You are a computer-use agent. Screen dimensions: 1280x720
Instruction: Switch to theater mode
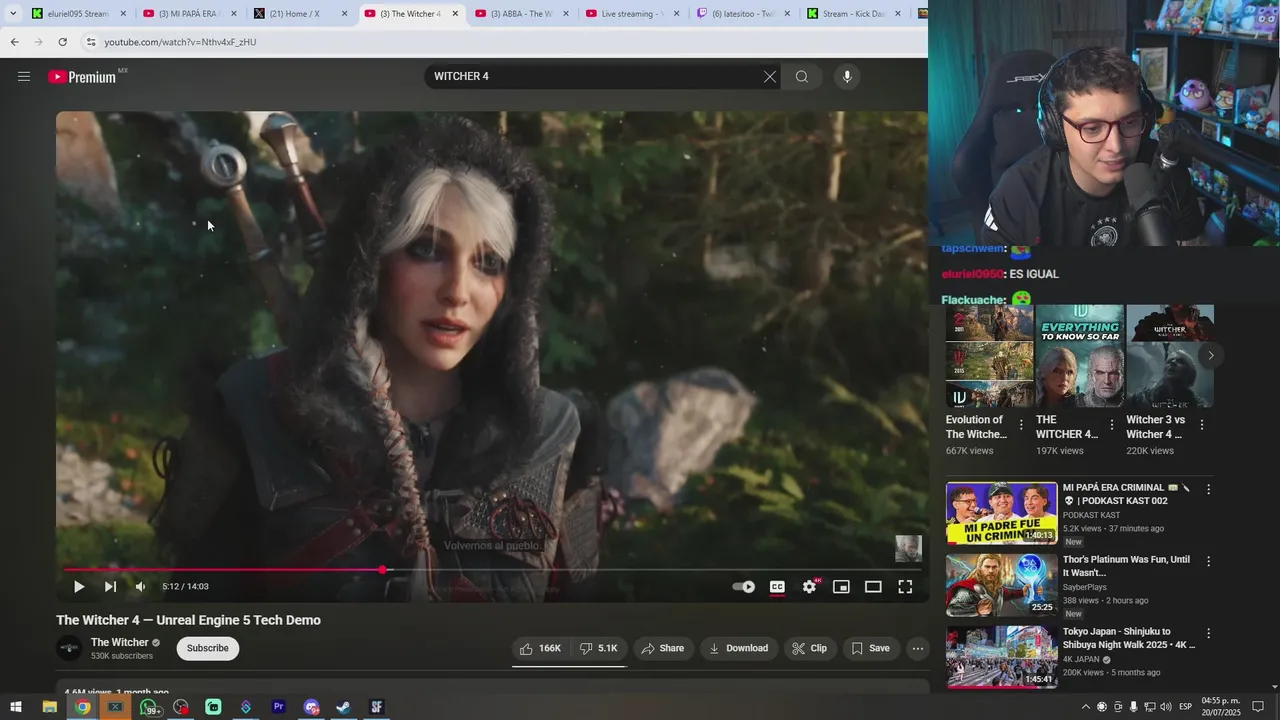873,587
